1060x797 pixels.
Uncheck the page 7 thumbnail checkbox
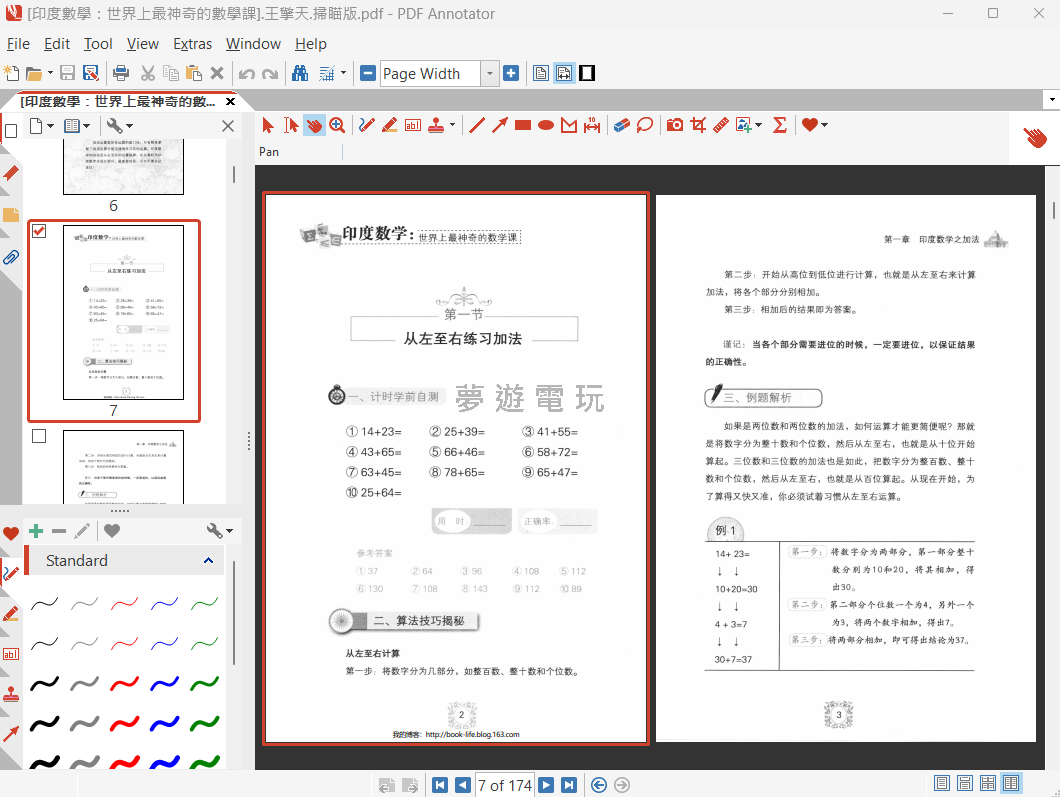(x=39, y=231)
